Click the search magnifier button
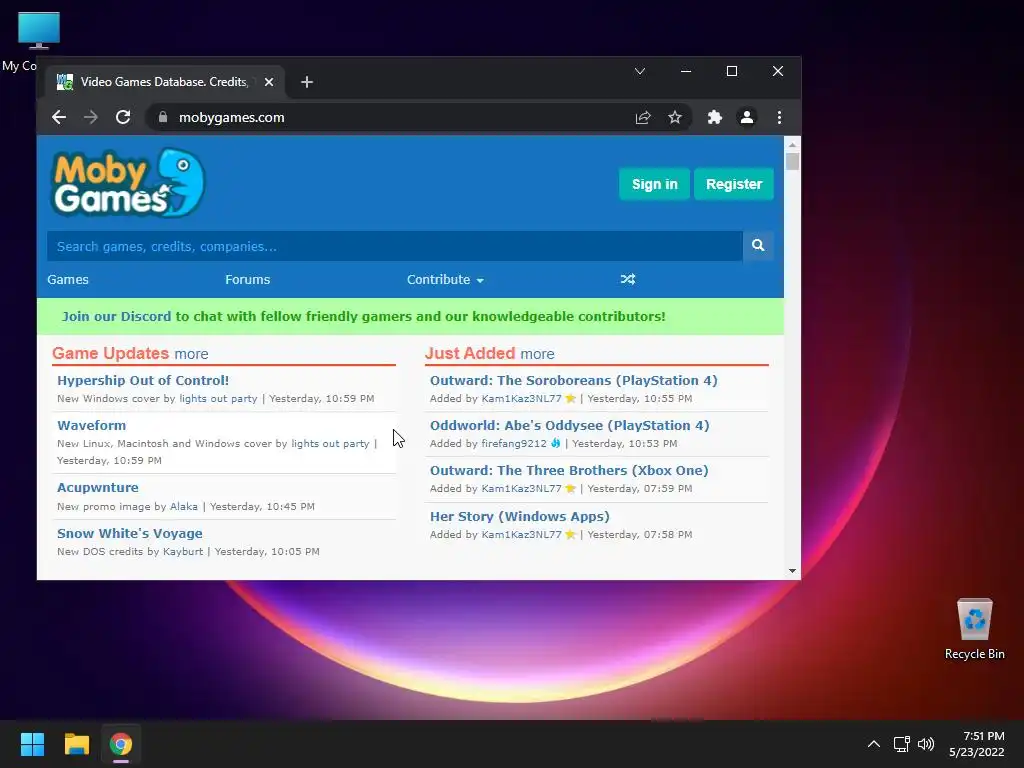This screenshot has width=1024, height=768. pos(758,246)
